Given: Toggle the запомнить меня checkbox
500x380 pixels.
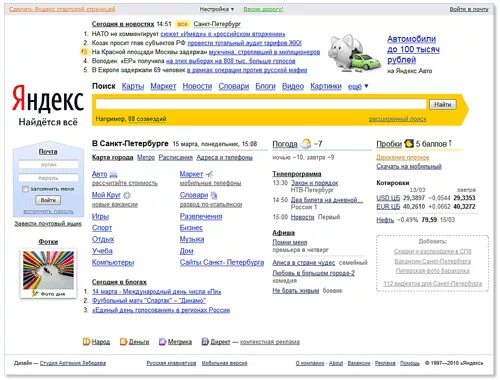Looking at the screenshot, I should pyautogui.click(x=25, y=189).
